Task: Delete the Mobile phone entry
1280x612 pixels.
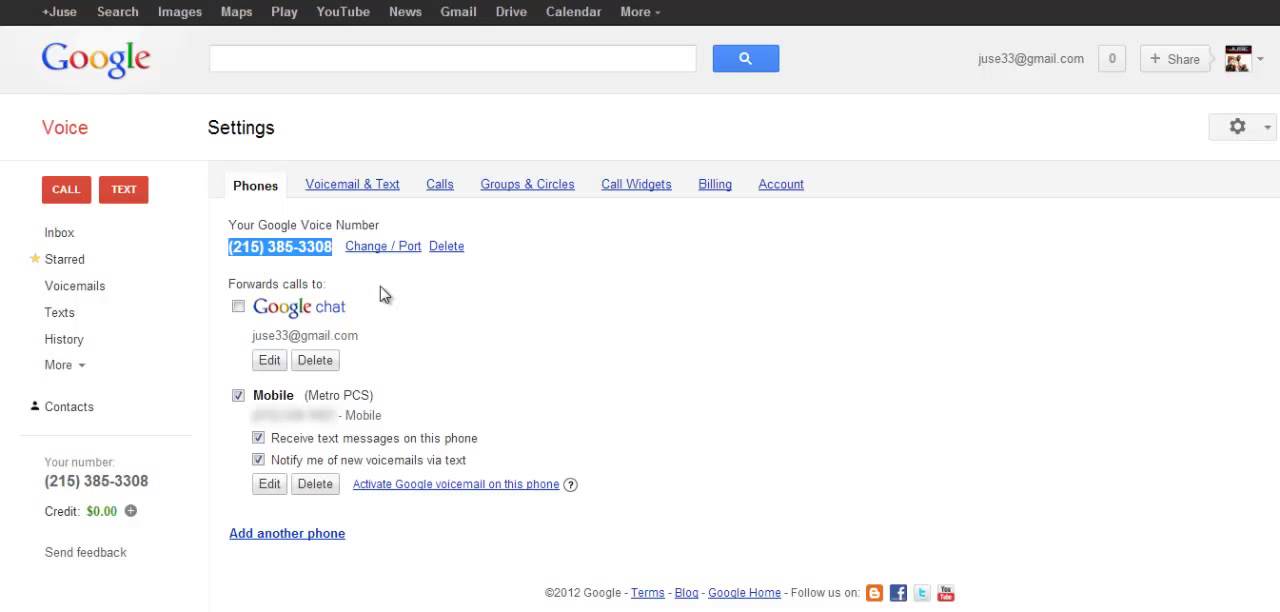Action: pos(315,484)
